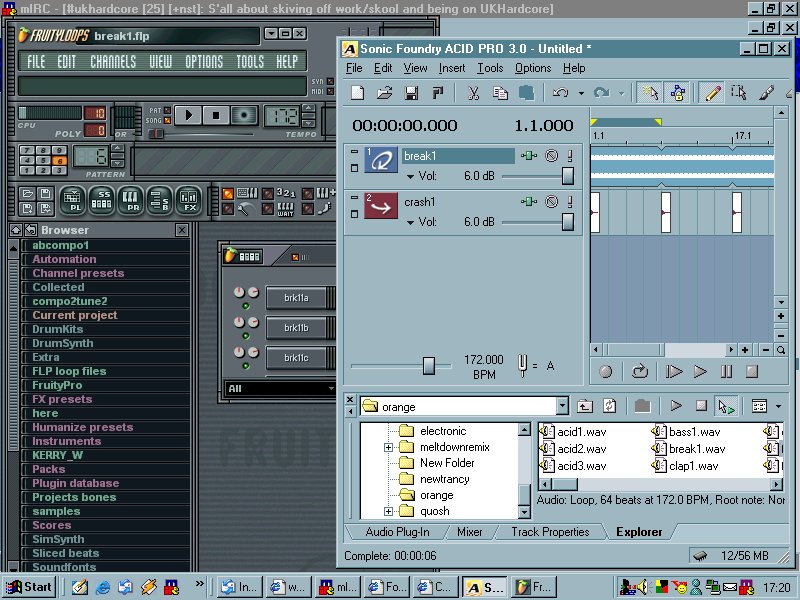This screenshot has height=600, width=800.
Task: Open the DrumKits folder in Browser
Action: coord(56,329)
